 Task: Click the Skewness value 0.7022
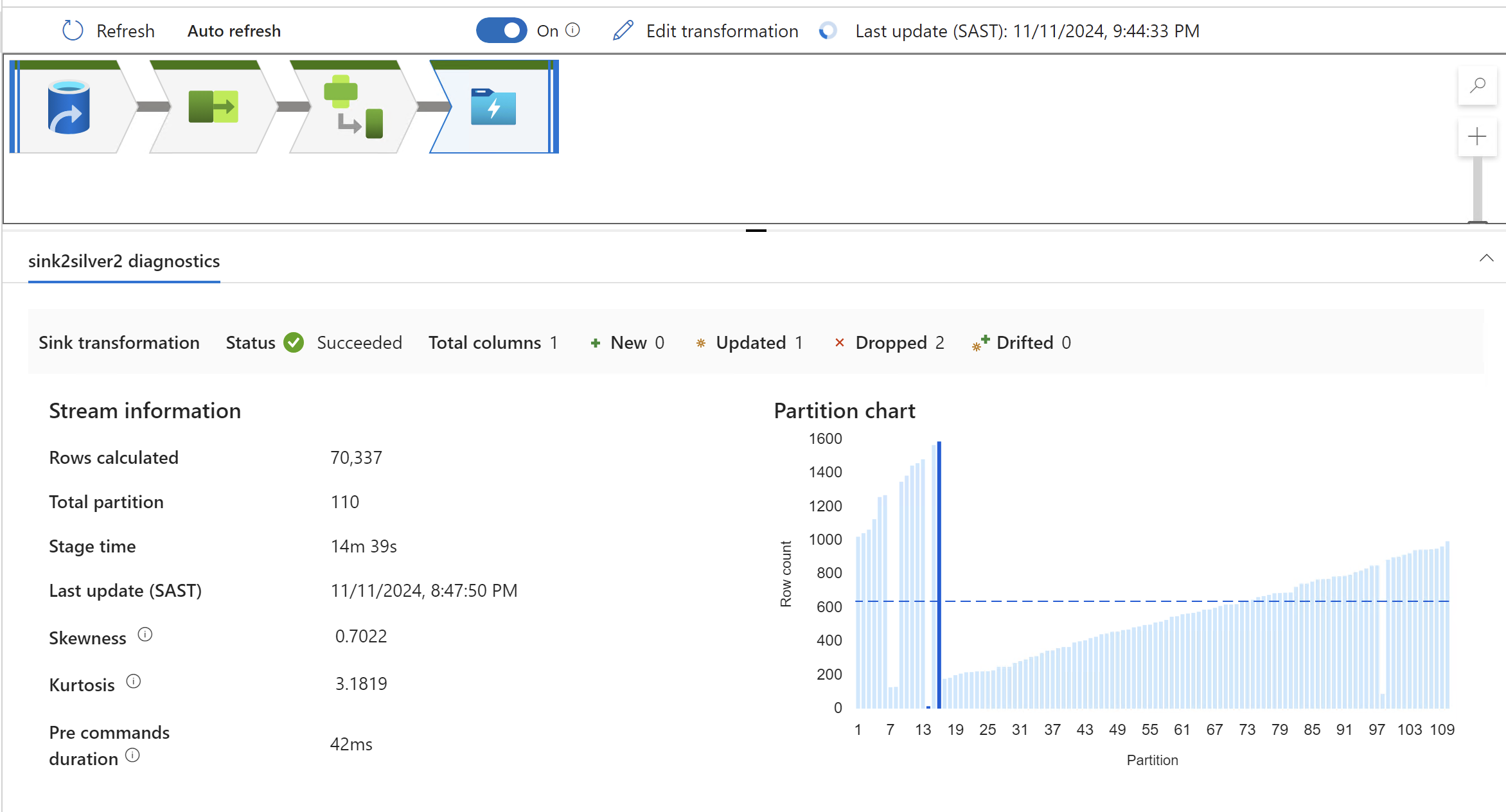point(361,636)
